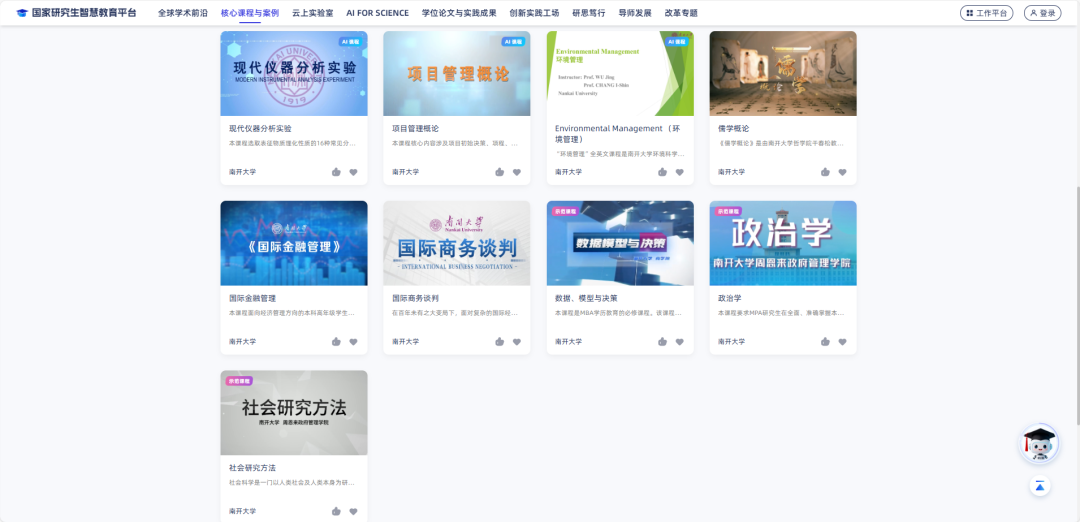1080x522 pixels.
Task: Click 南开大学 under 现代仪器分析实验
Action: pos(242,172)
